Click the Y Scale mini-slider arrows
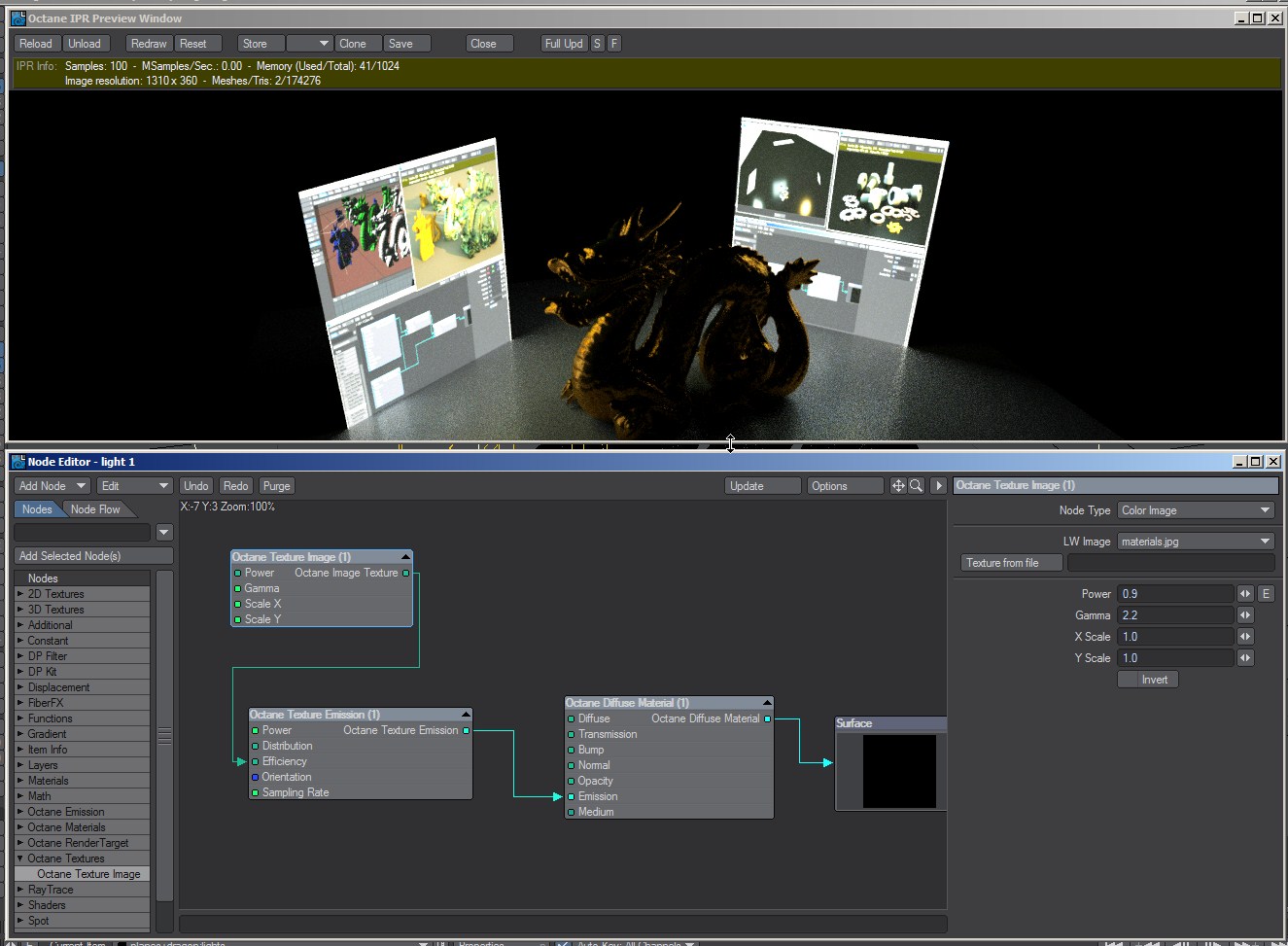Screen dimensions: 1288x946 tap(1245, 658)
